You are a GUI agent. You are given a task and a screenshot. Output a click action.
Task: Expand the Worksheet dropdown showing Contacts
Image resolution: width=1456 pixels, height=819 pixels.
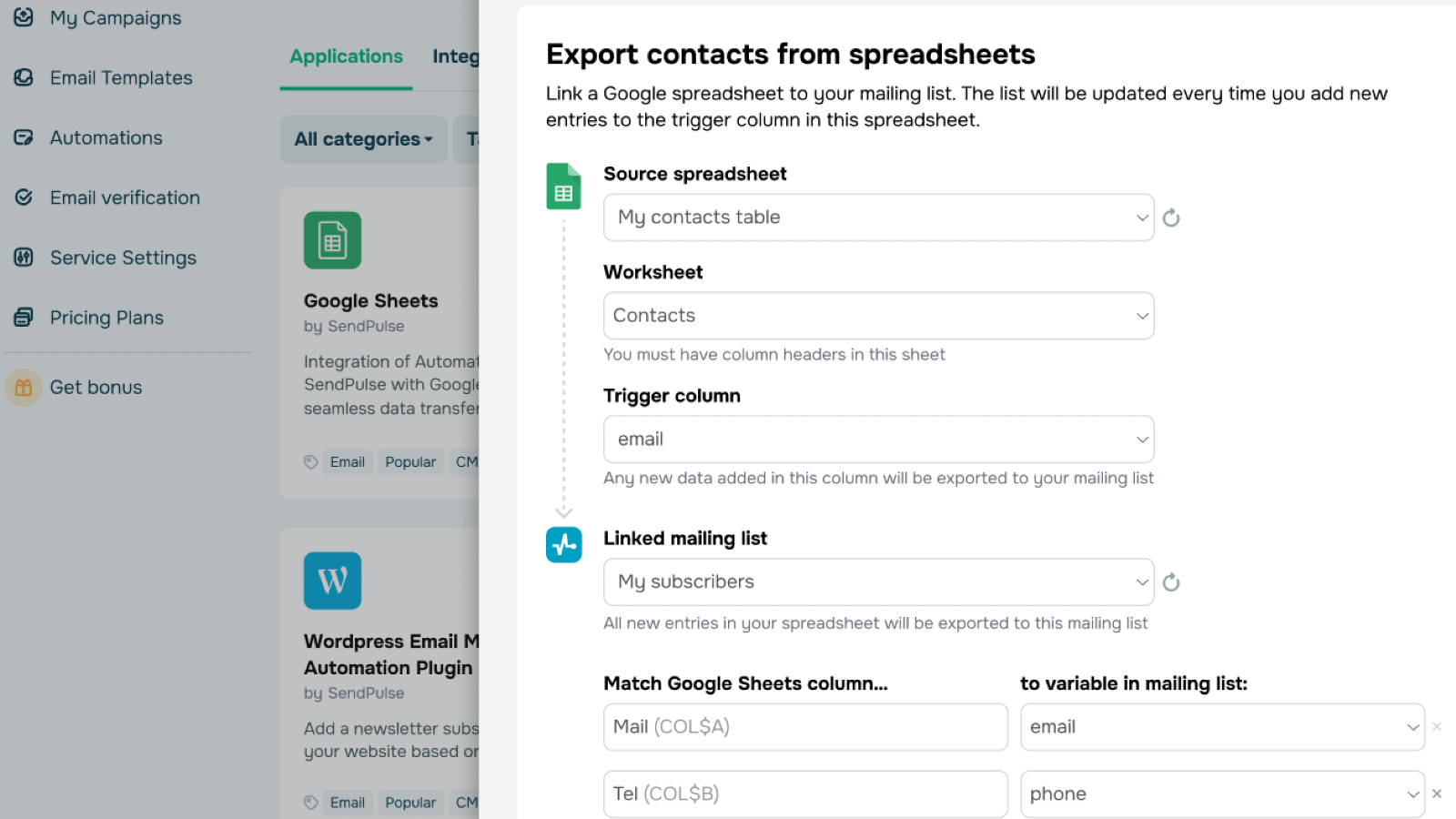pyautogui.click(x=878, y=316)
